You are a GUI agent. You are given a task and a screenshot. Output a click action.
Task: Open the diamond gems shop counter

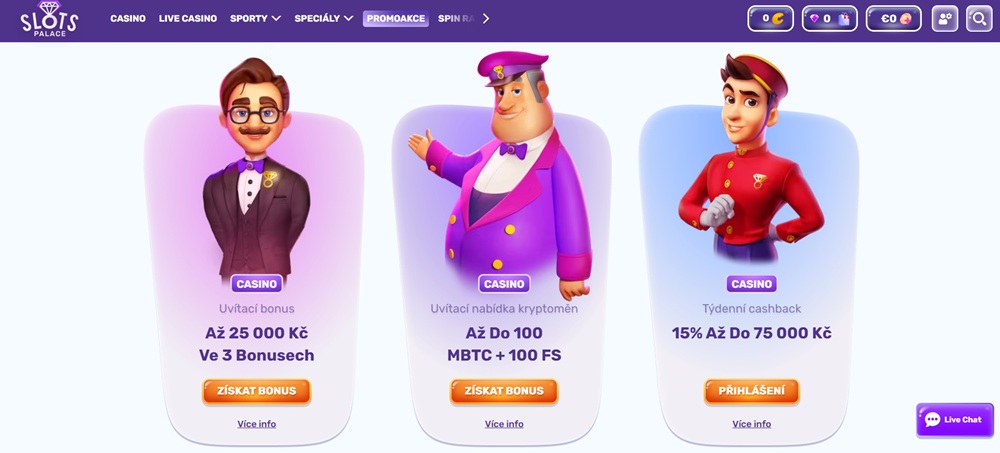pos(830,19)
